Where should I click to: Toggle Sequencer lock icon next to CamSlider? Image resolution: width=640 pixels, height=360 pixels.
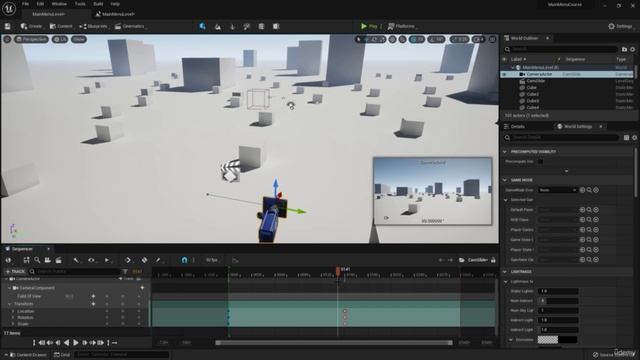tap(493, 260)
